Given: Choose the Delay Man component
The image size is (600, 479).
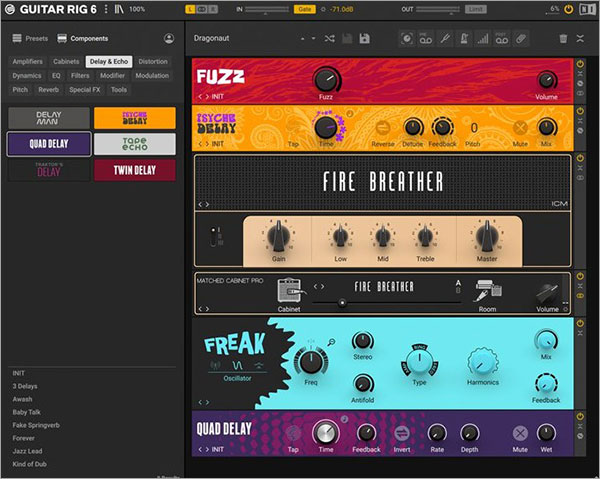Looking at the screenshot, I should click(x=49, y=118).
